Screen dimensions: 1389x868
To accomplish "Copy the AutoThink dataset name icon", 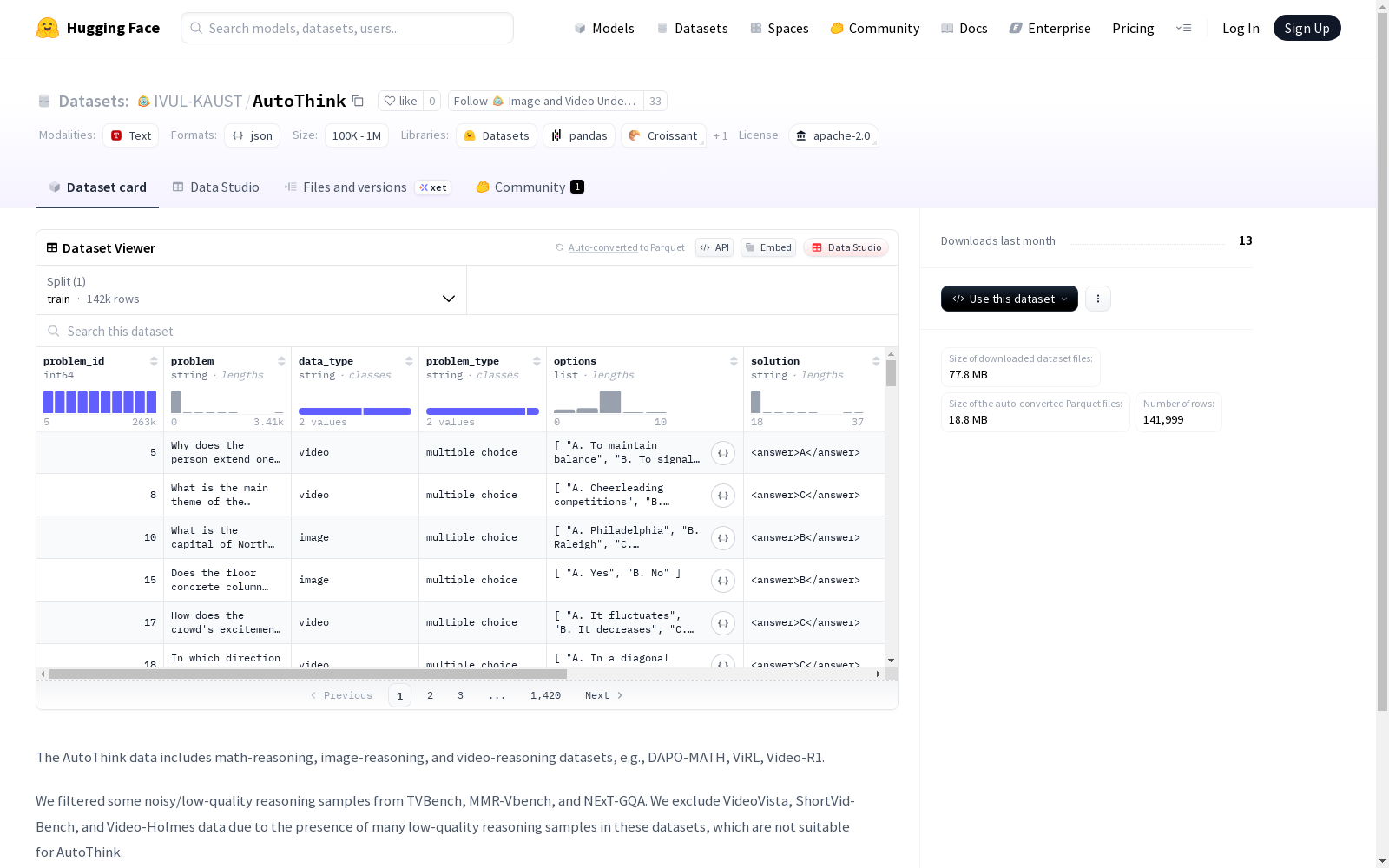I will (358, 101).
